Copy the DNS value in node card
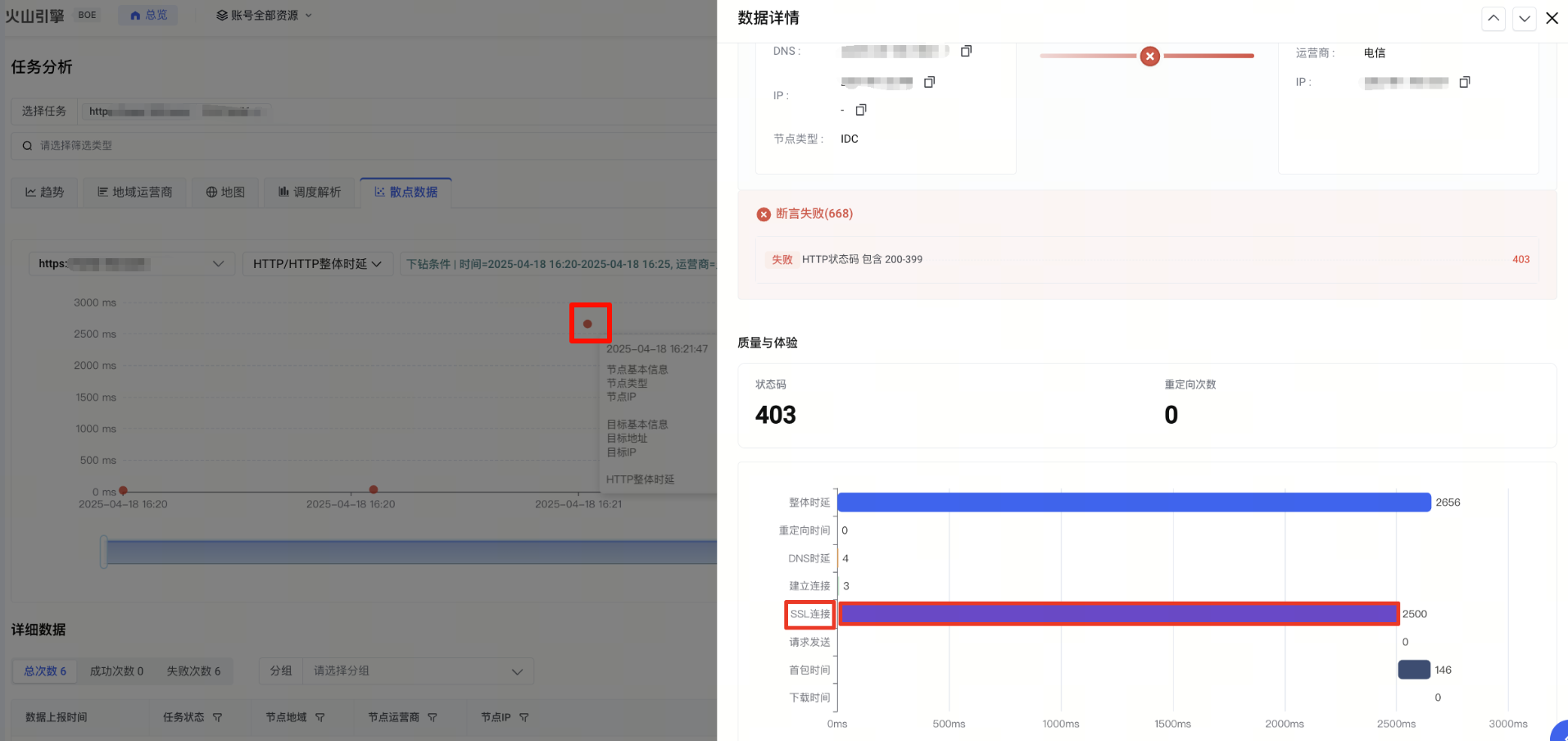Viewport: 1568px width, 741px height. [x=966, y=51]
